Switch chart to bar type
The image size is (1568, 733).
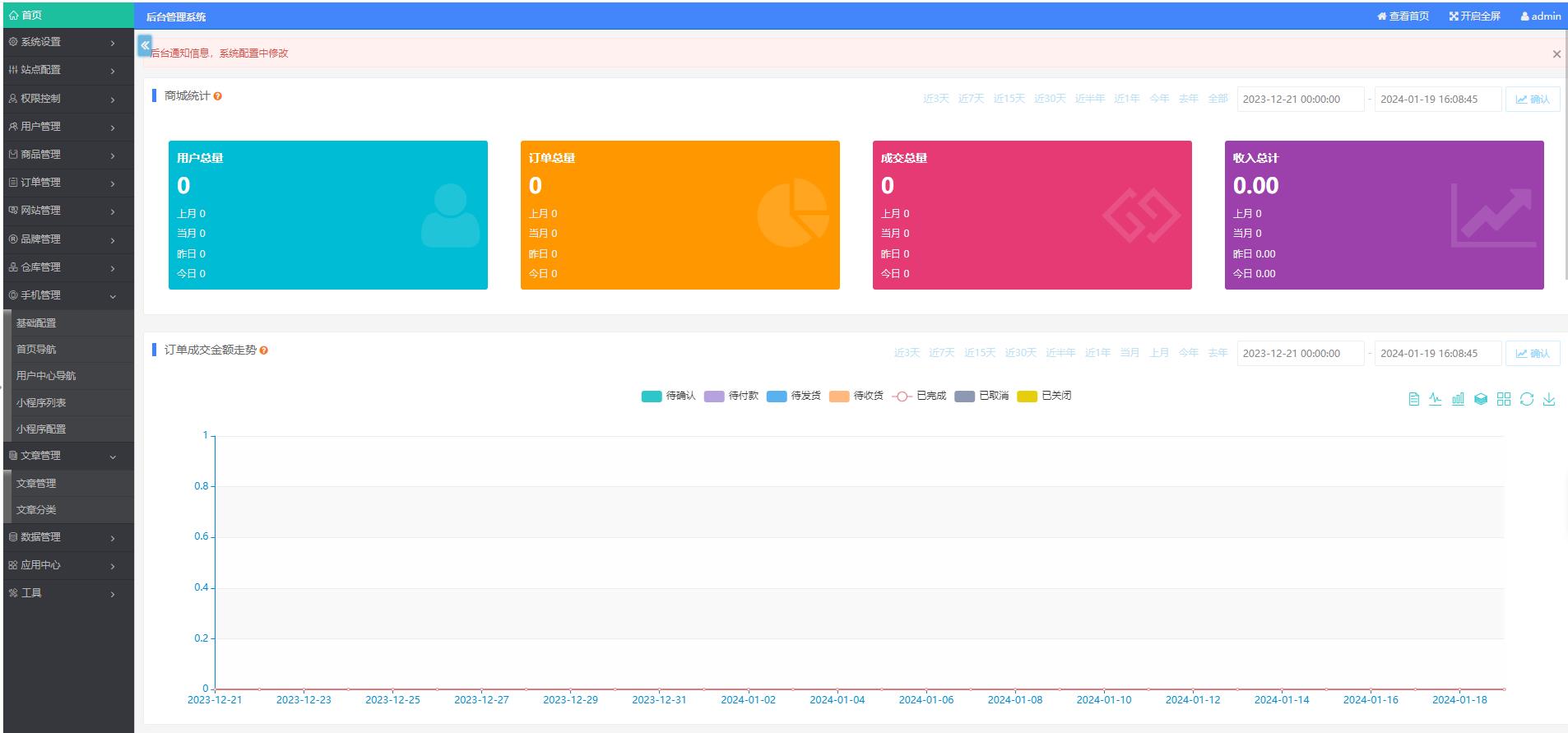[x=1458, y=399]
